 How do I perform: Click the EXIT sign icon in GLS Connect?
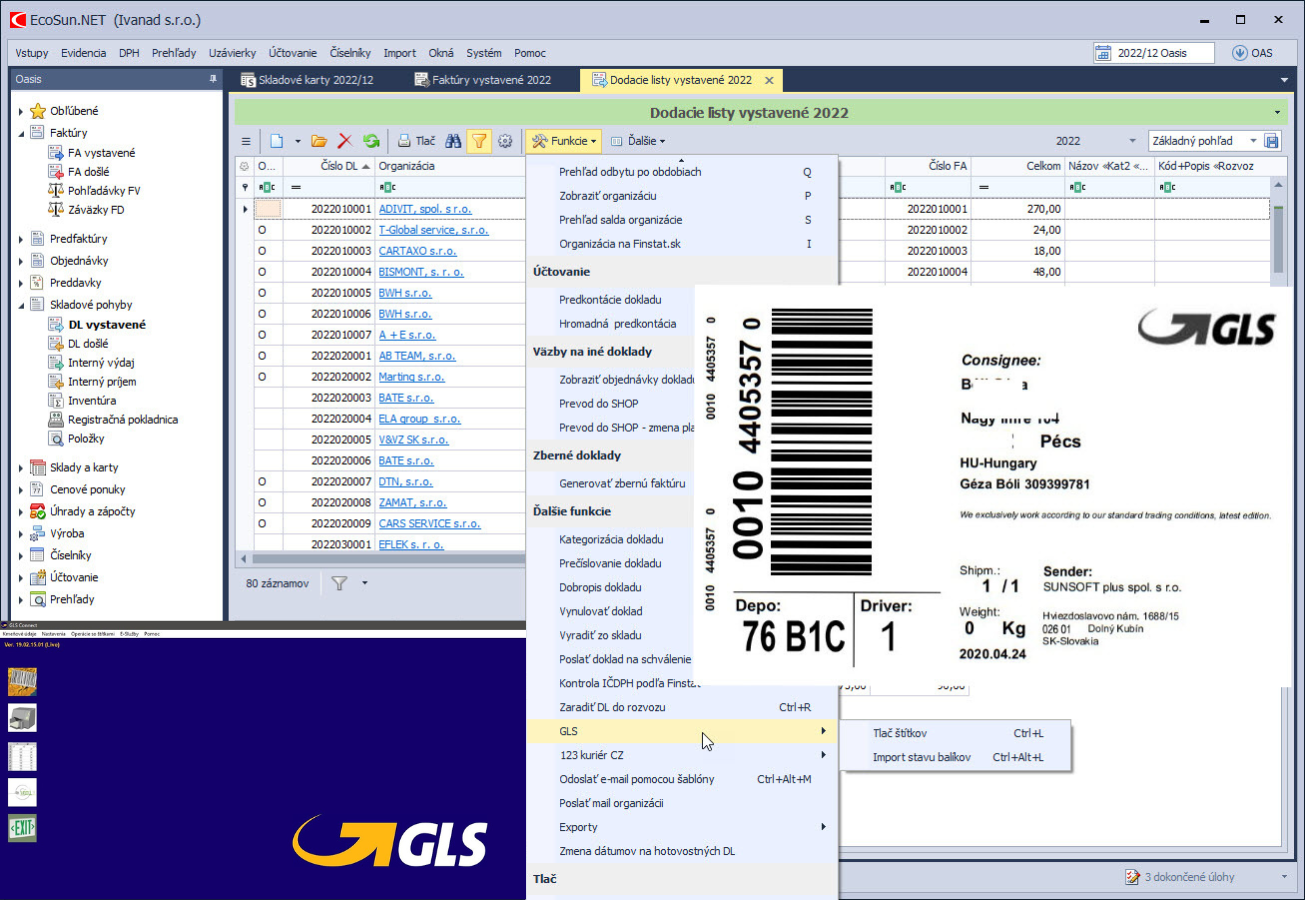22,828
